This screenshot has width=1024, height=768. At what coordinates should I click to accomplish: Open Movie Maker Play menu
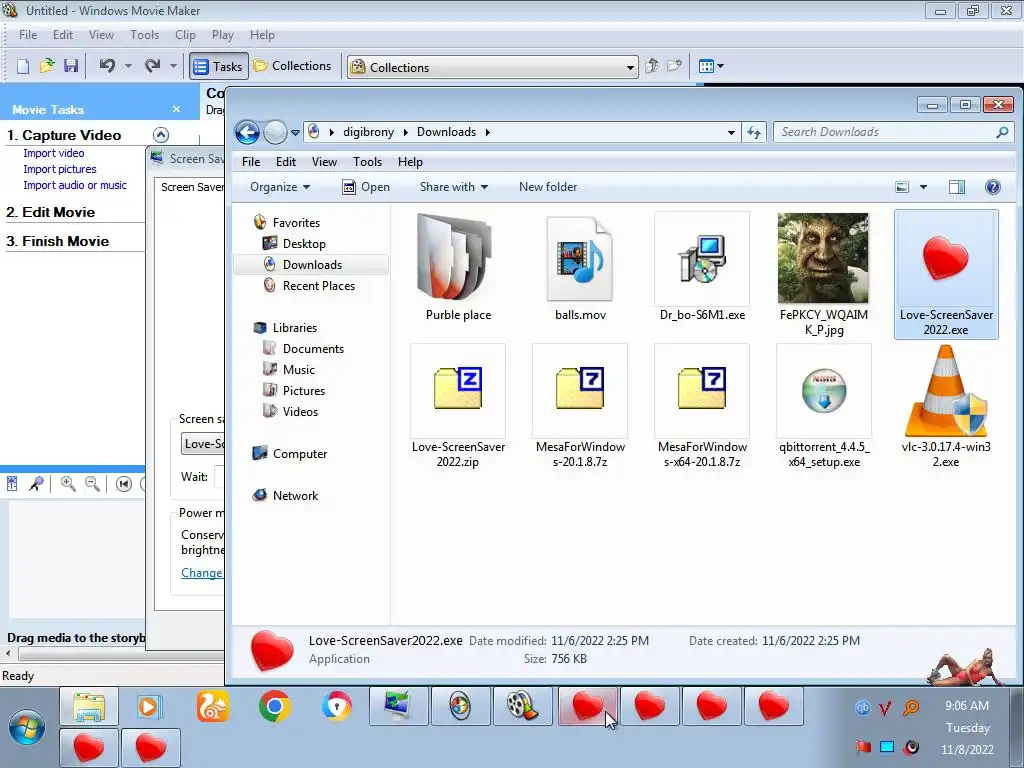[223, 35]
